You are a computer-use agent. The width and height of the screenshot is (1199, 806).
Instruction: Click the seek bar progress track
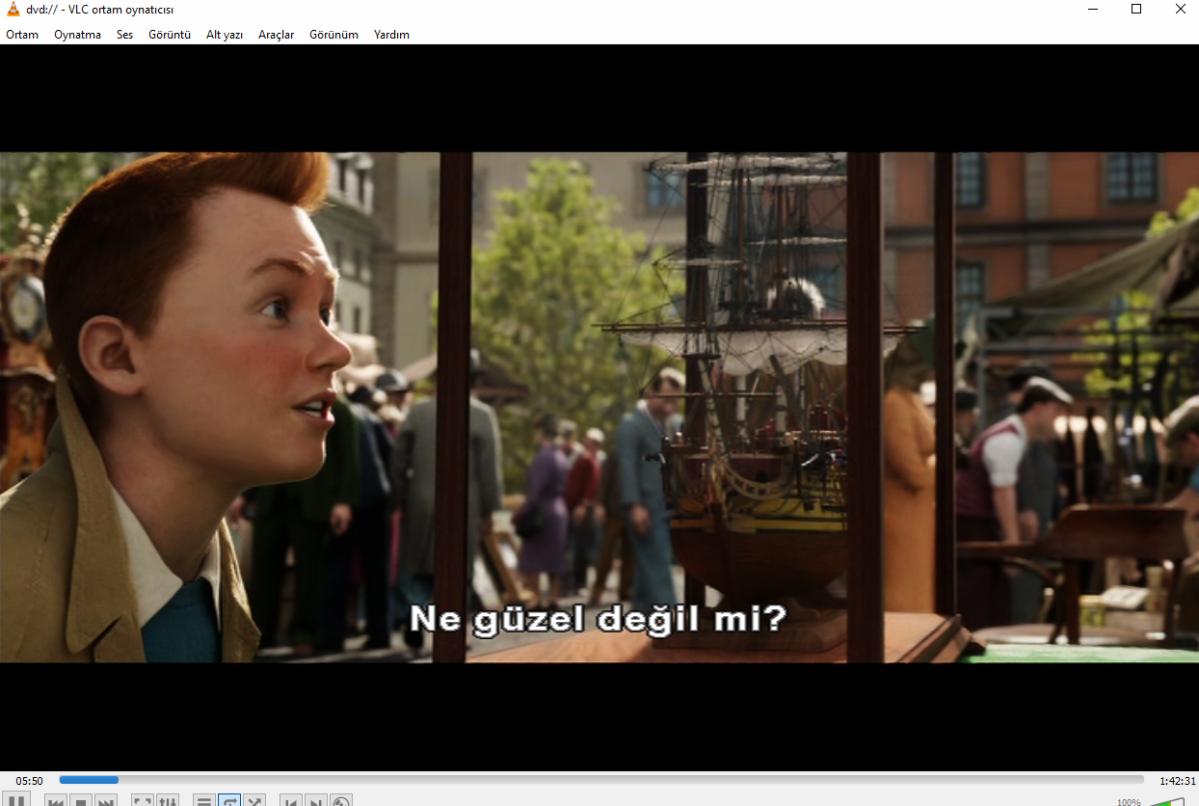coord(601,780)
